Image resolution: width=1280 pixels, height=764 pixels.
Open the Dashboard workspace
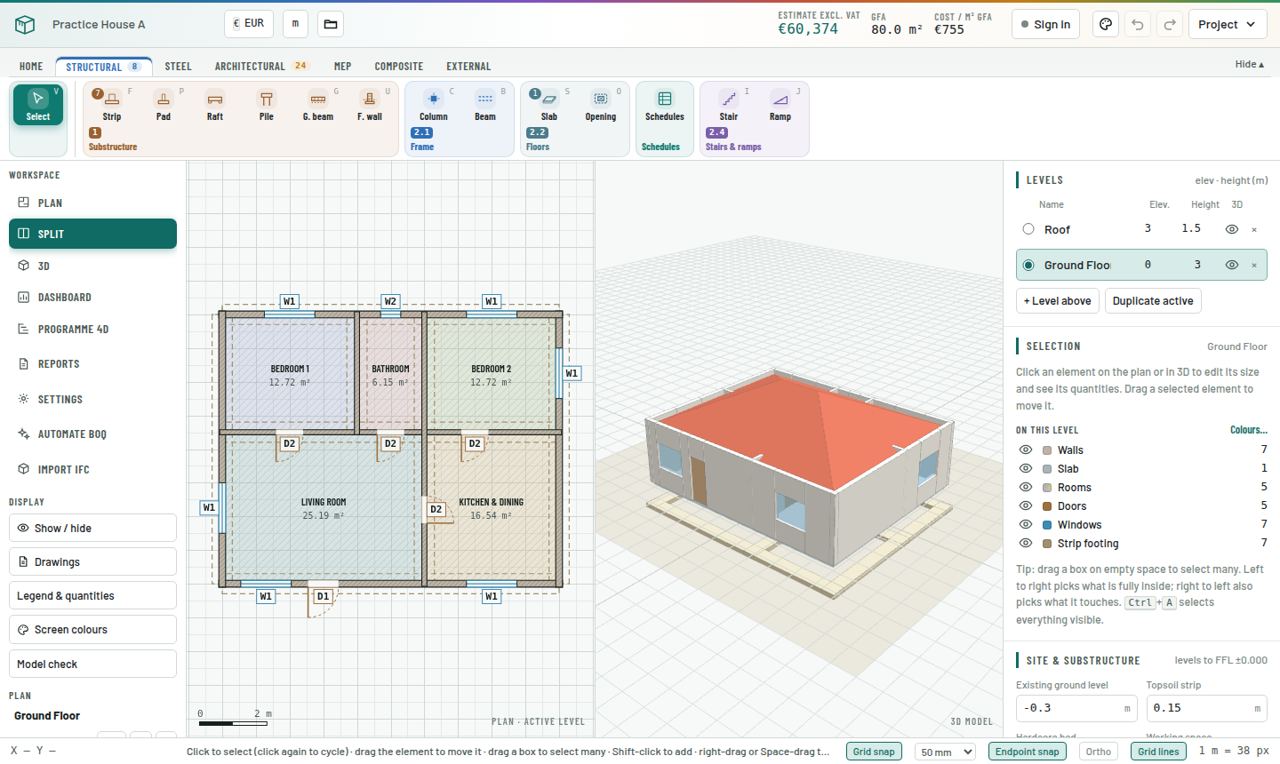click(93, 297)
